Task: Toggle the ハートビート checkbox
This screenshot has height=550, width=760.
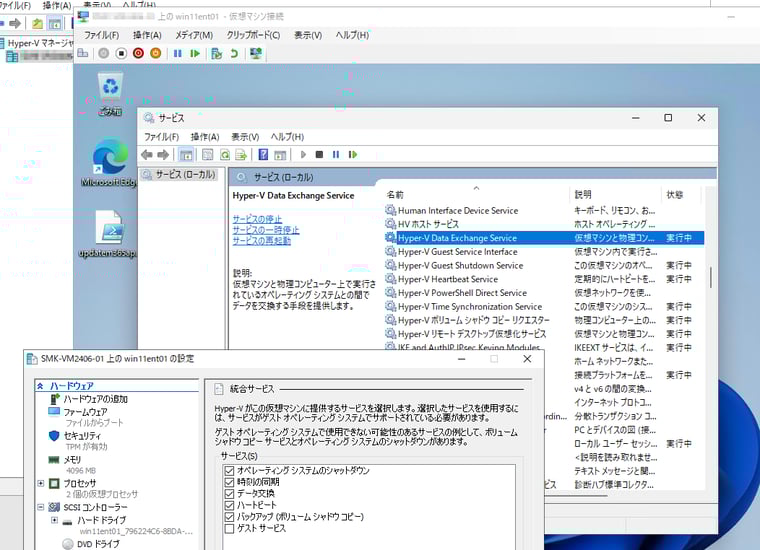Action: (x=230, y=505)
